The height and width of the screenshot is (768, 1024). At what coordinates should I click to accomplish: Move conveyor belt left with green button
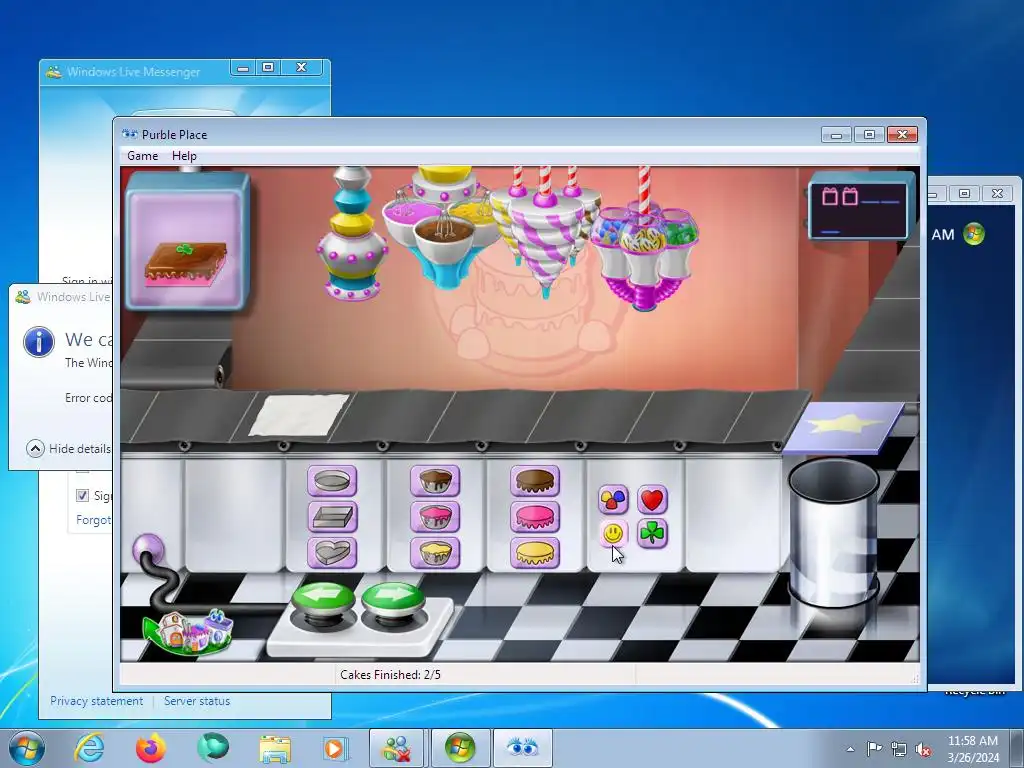pyautogui.click(x=323, y=600)
